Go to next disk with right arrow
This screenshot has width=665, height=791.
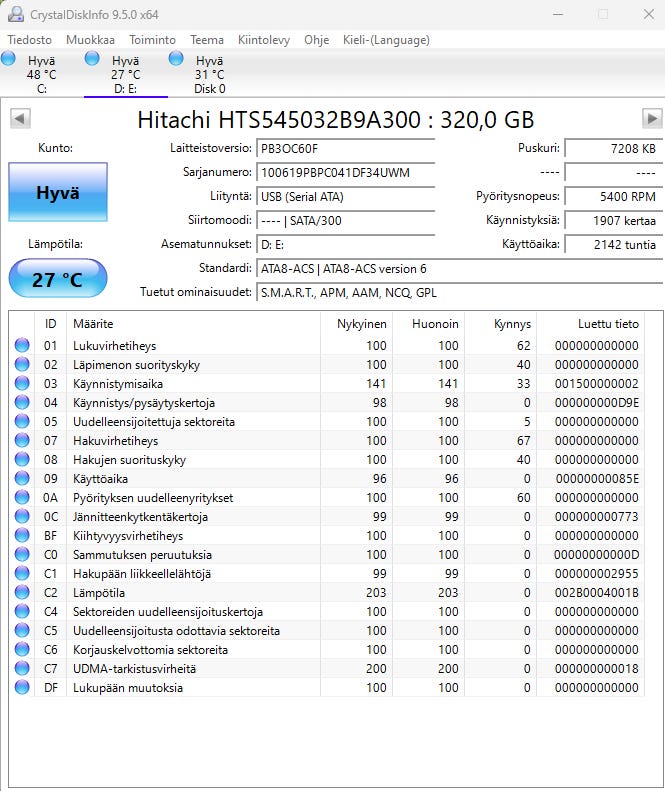click(651, 120)
